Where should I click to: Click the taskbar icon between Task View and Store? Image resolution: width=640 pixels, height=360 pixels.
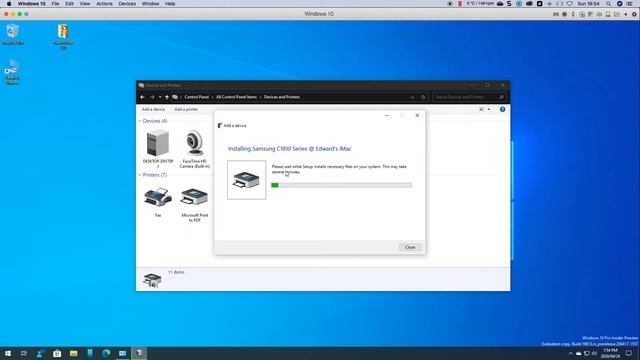(40, 353)
